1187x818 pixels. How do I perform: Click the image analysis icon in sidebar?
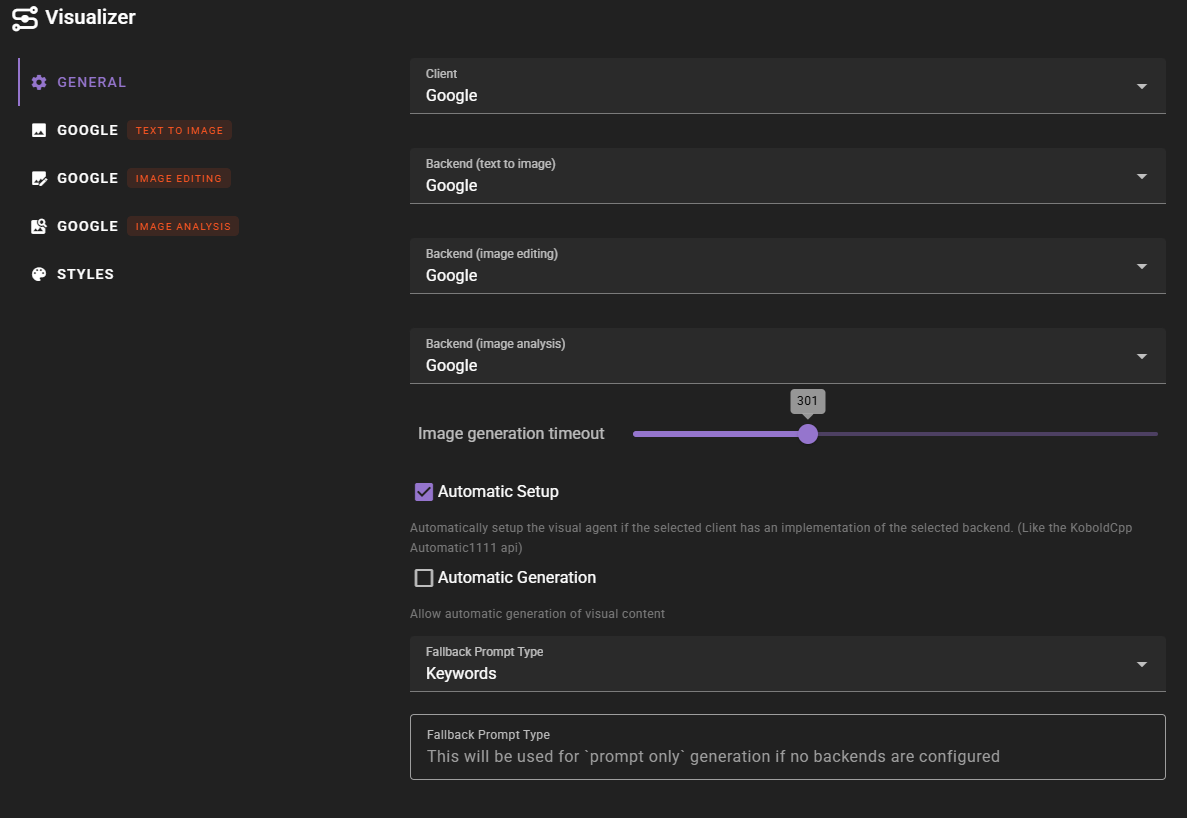click(x=39, y=226)
